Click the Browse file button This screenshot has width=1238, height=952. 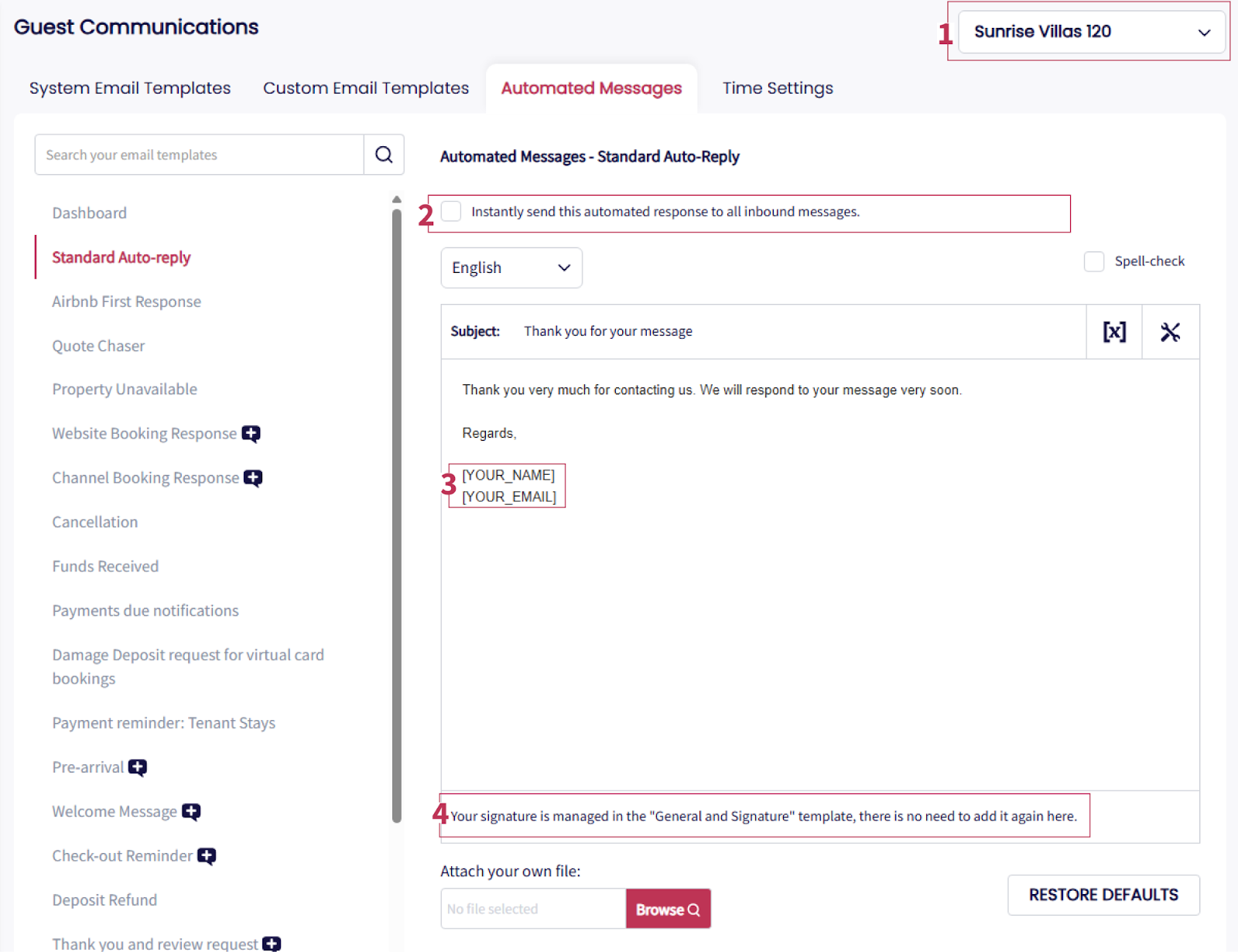tap(669, 909)
